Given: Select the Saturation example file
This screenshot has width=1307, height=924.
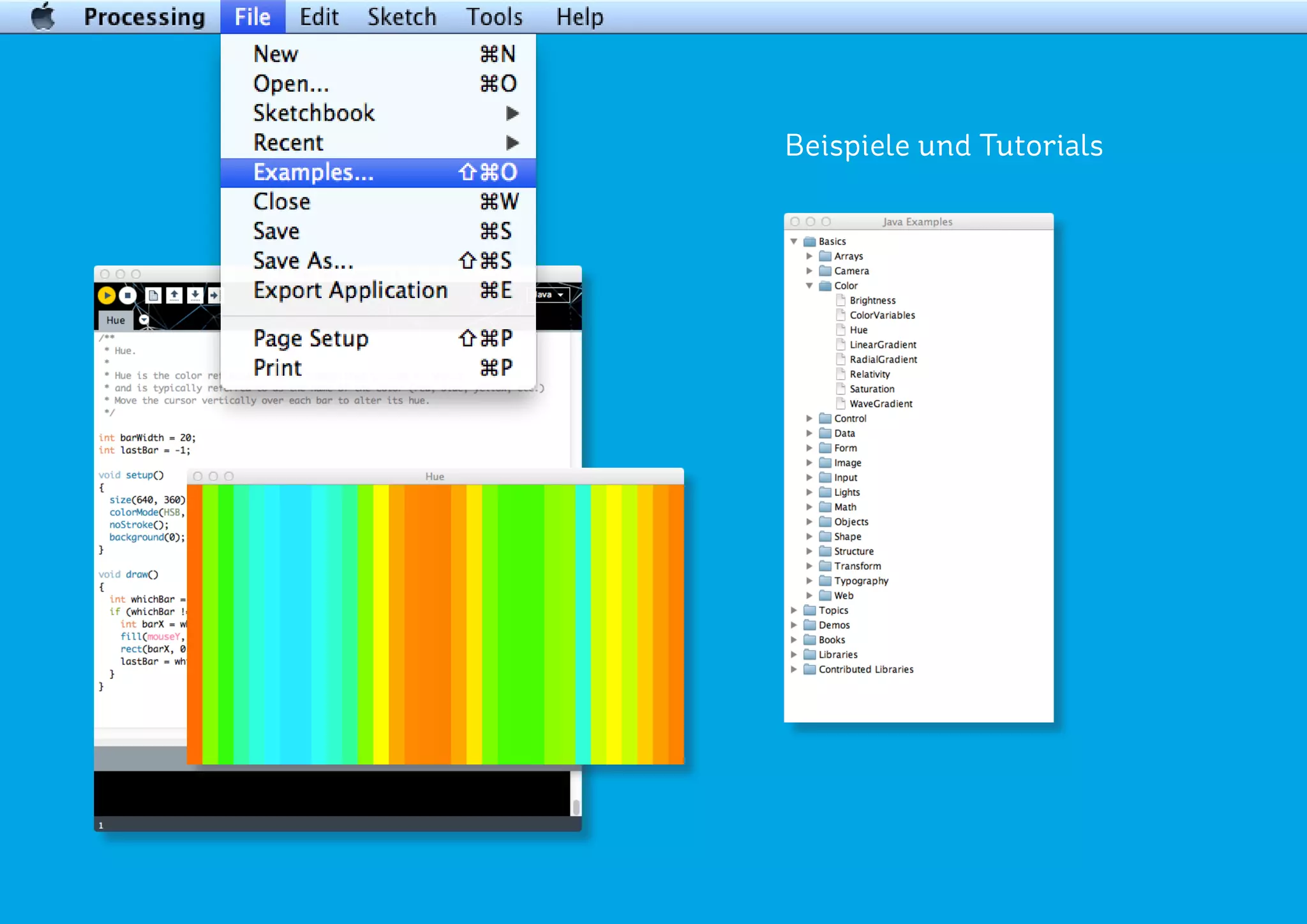Looking at the screenshot, I should [865, 389].
